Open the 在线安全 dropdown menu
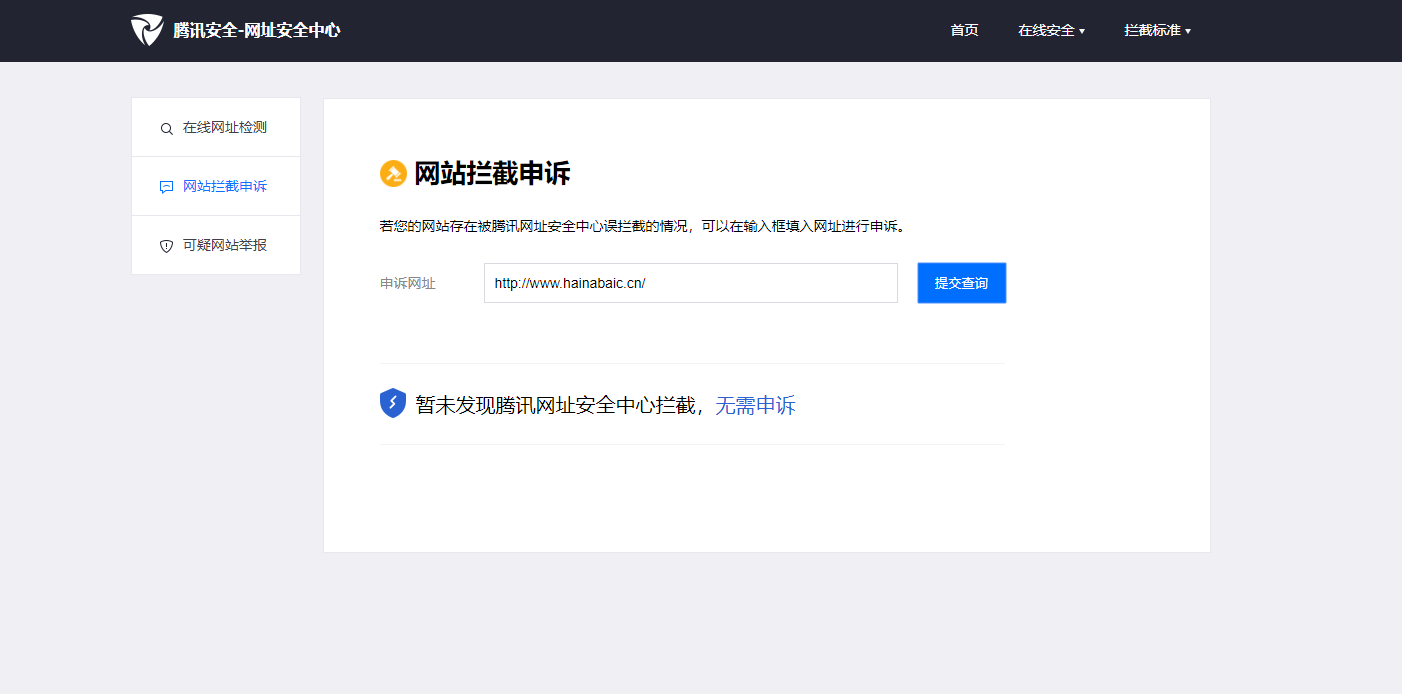The image size is (1402, 694). (x=1051, y=30)
